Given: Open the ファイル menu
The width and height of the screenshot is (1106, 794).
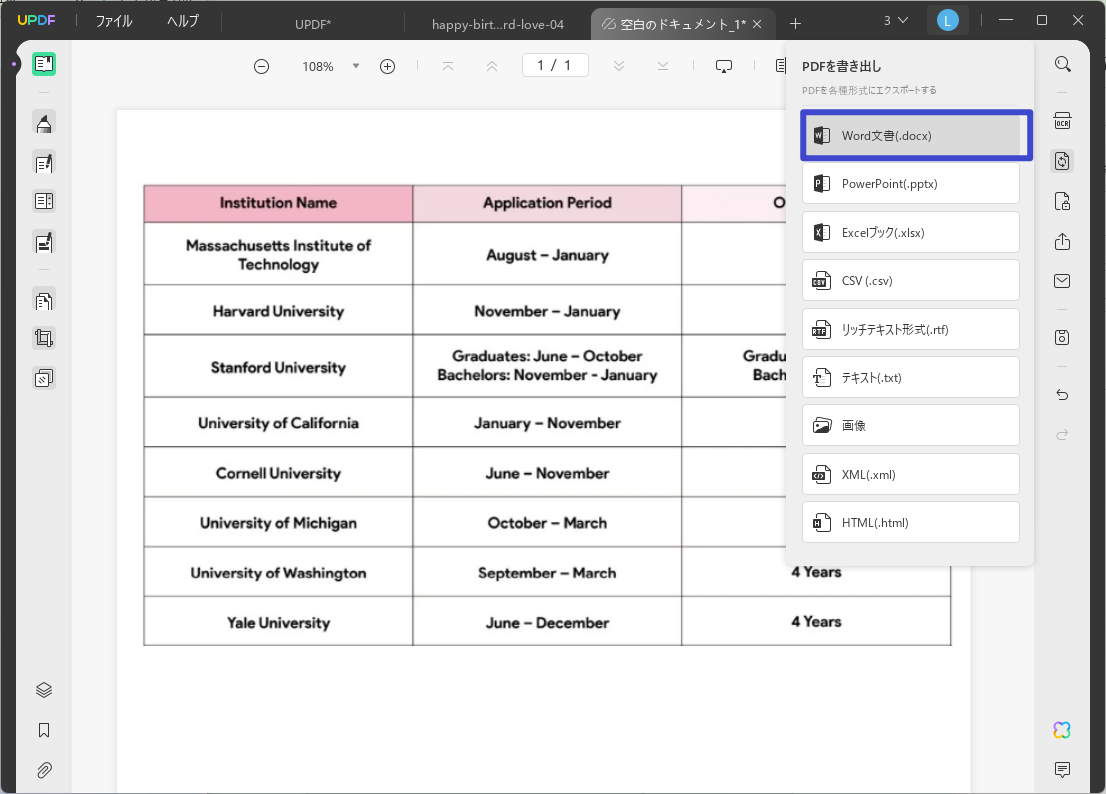Looking at the screenshot, I should point(114,21).
